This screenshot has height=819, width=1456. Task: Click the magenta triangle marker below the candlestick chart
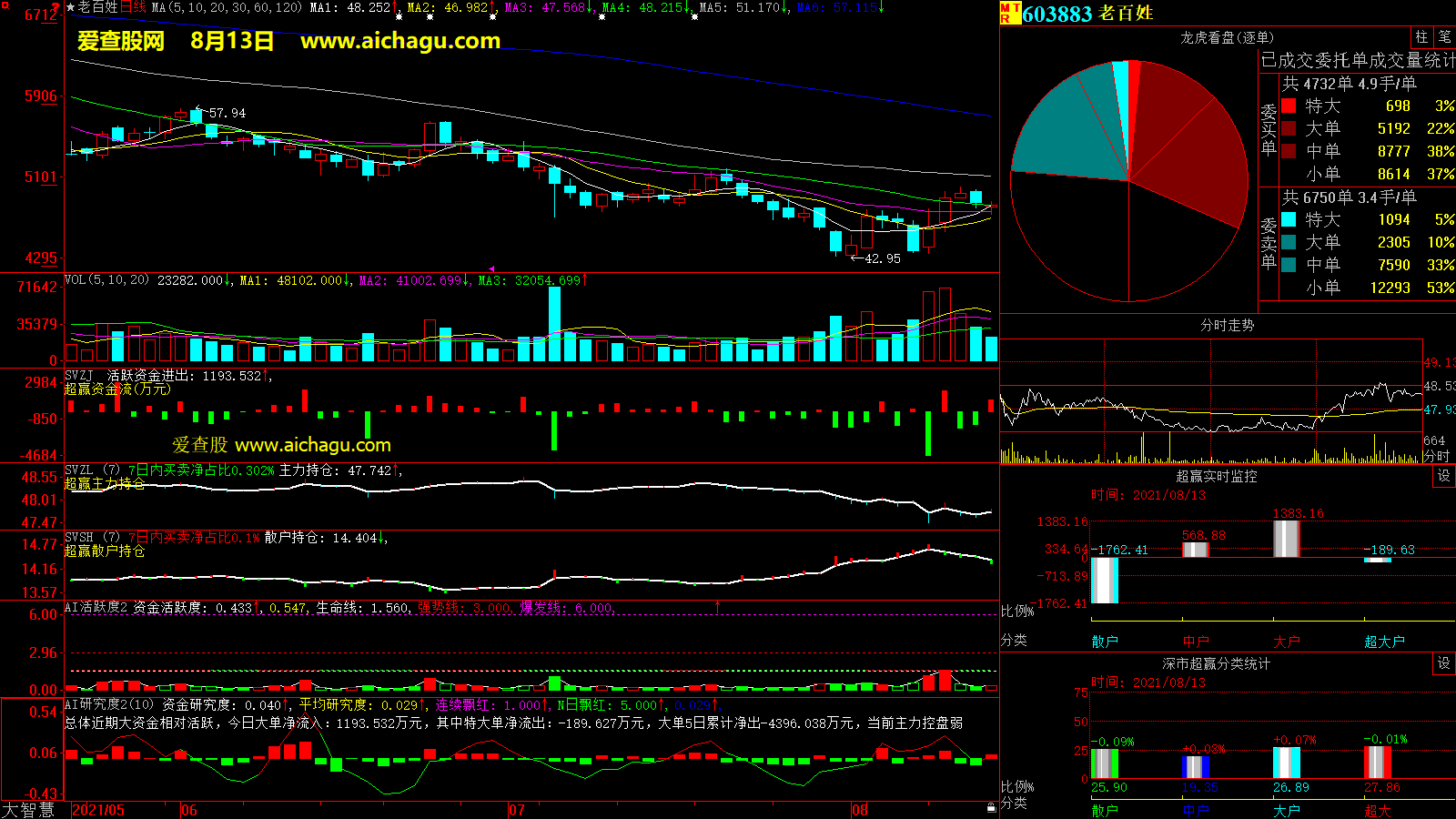coord(492,269)
